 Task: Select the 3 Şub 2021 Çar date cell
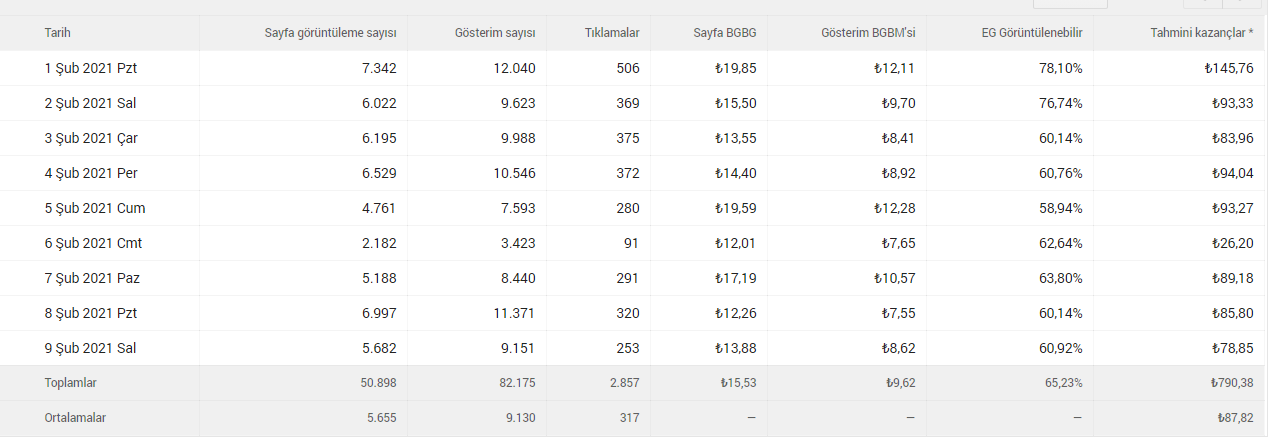90,138
